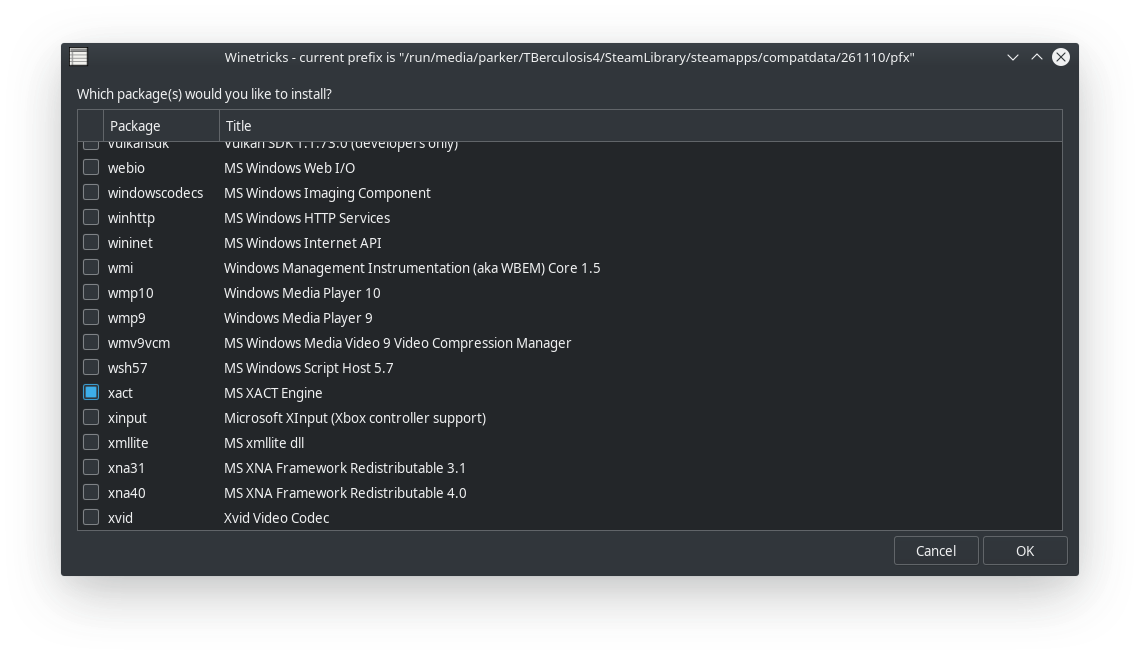This screenshot has height=655, width=1140.
Task: Uncheck the xact package checkbox
Action: [91, 393]
